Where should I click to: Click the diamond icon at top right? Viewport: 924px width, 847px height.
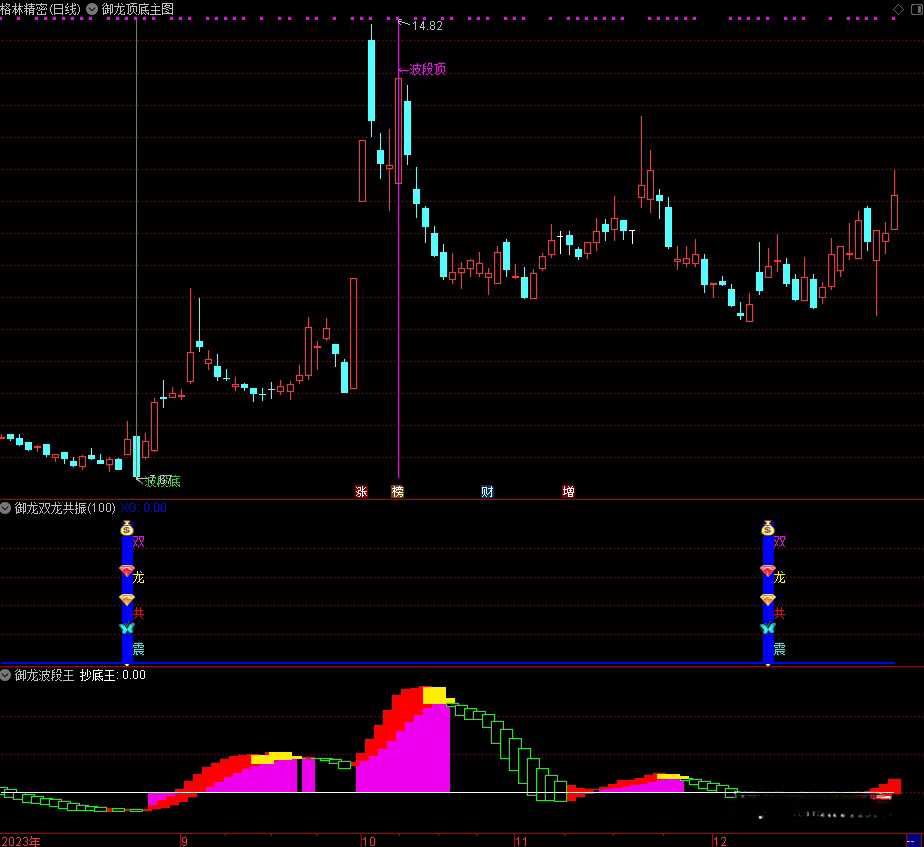click(x=897, y=9)
